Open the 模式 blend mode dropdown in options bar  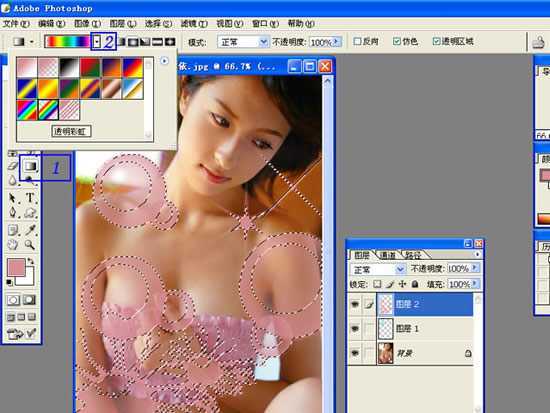click(x=263, y=42)
